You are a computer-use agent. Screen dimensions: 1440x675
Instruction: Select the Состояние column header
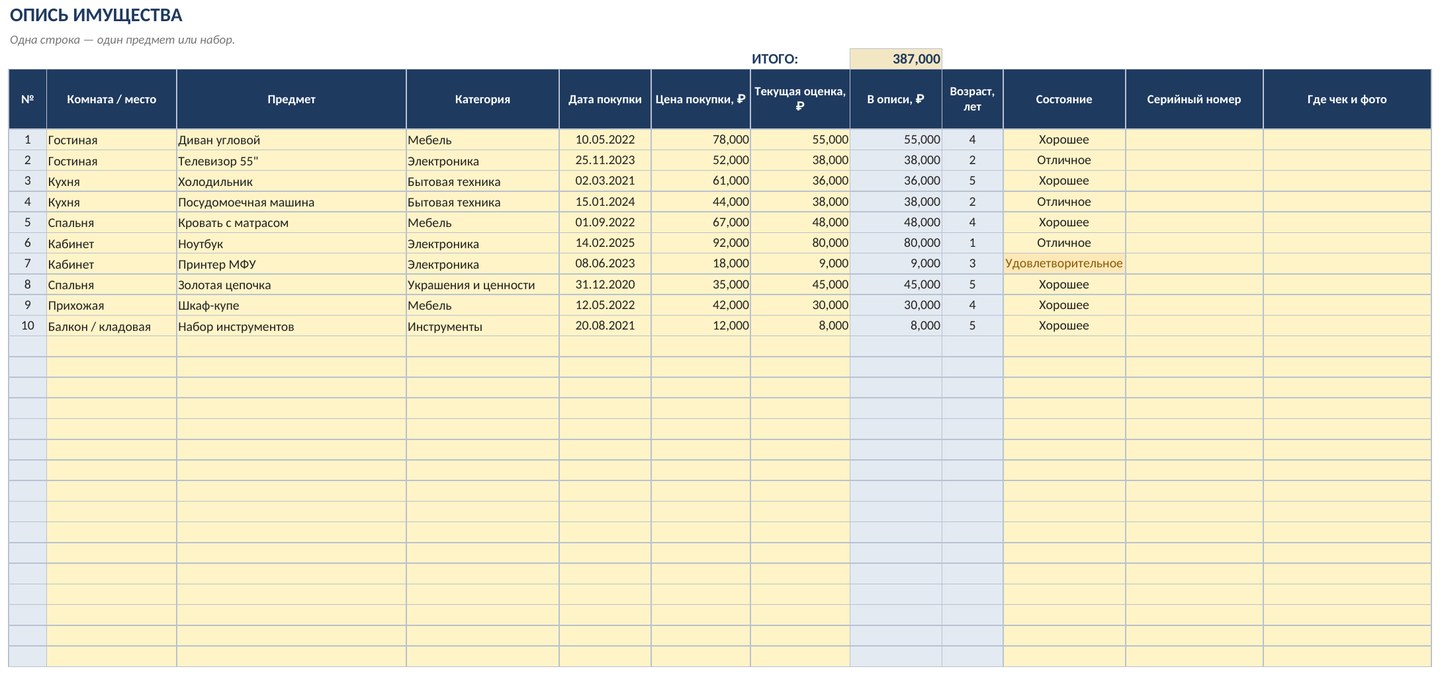tap(1064, 99)
